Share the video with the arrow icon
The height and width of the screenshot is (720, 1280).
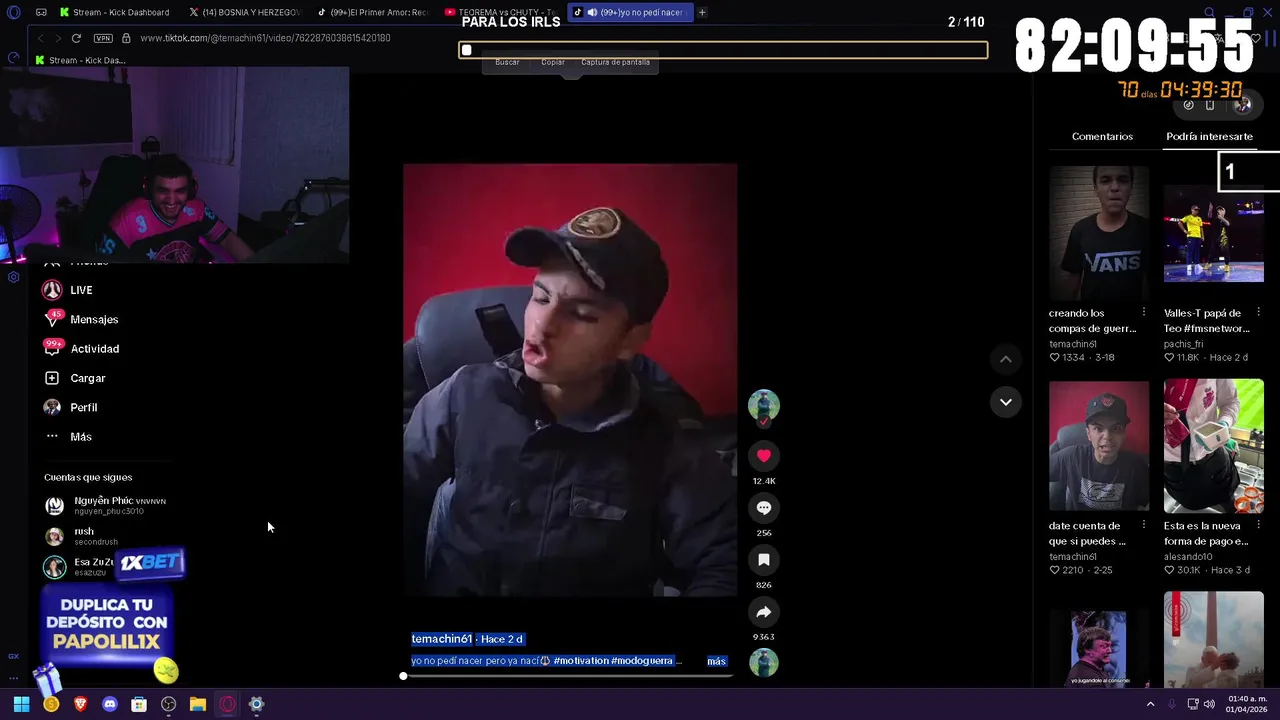[x=763, y=612]
